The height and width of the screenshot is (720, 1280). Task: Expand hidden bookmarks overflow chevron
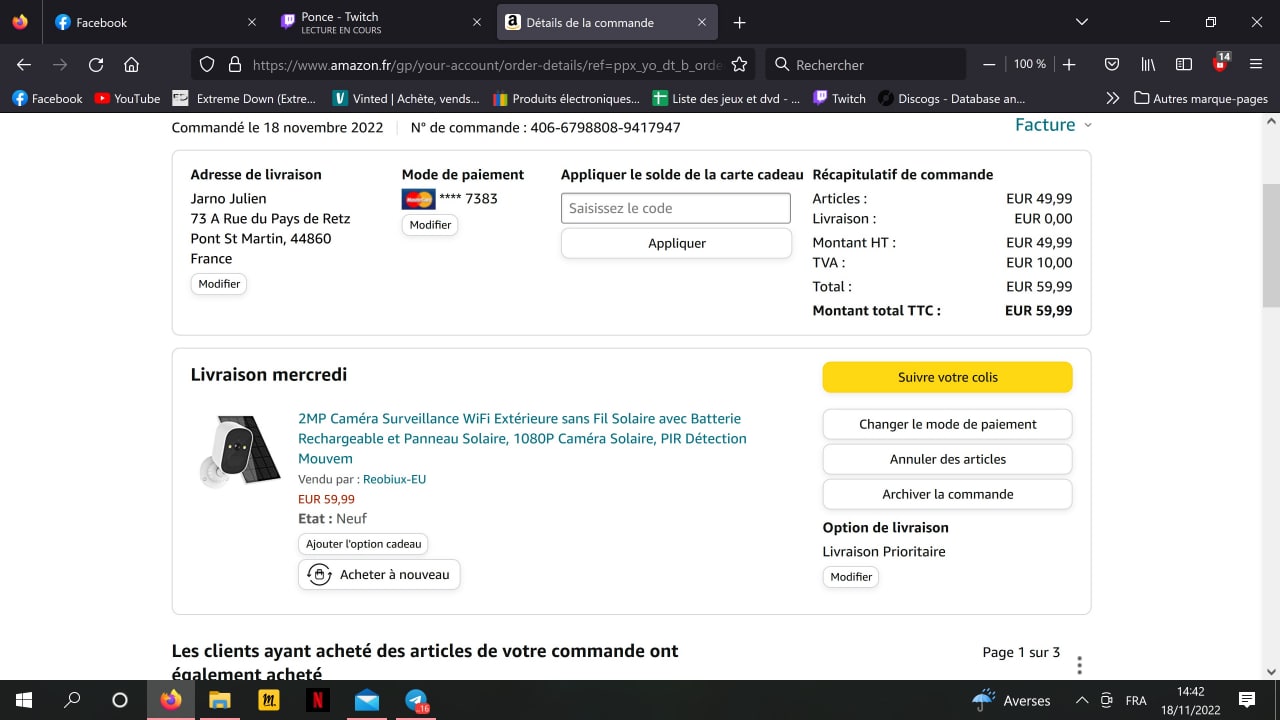coord(1112,98)
